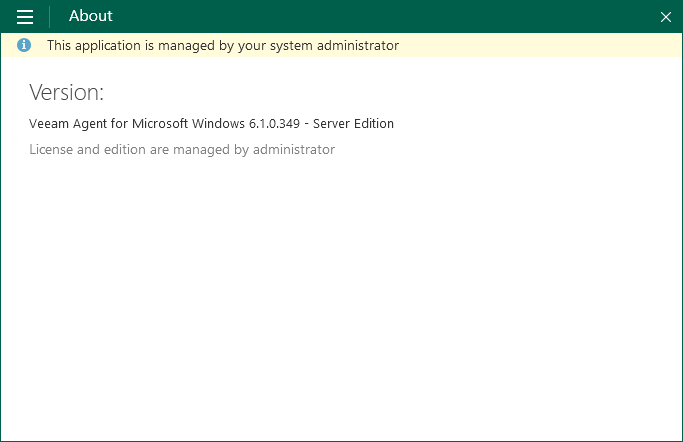Screen dimensions: 683x442
Task: Click empty green title bar area
Action: point(380,16)
